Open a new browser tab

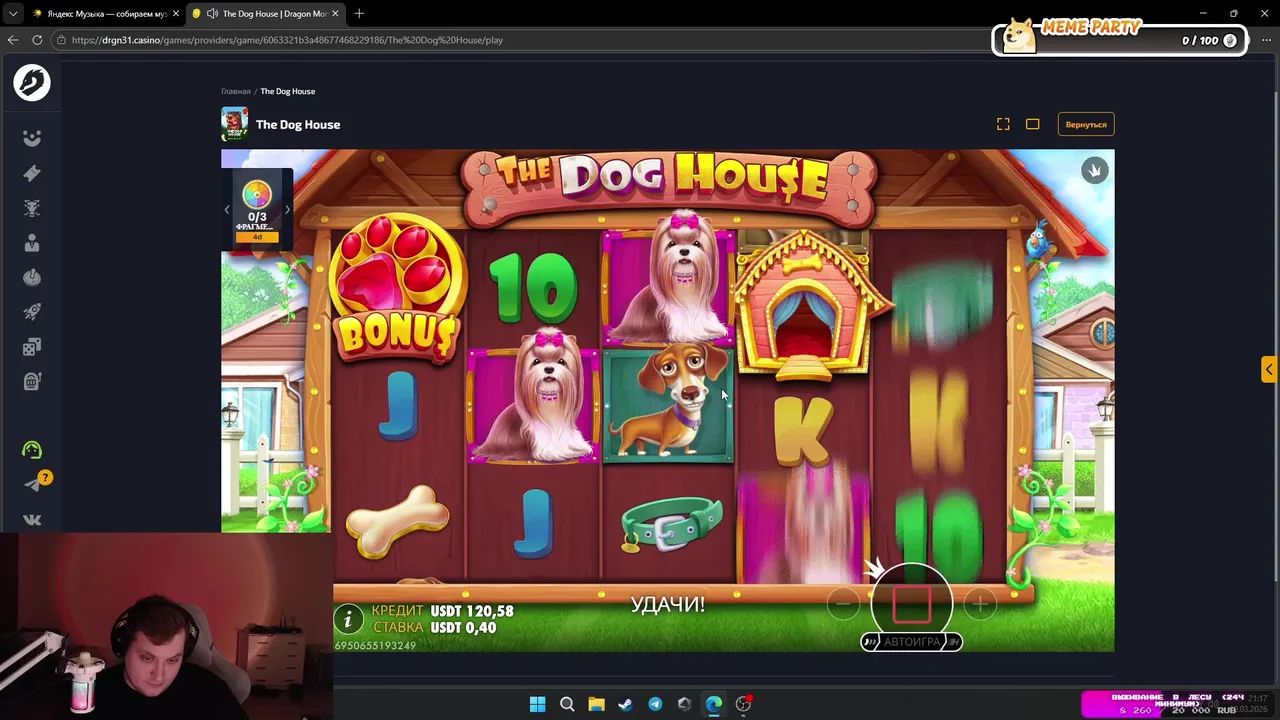click(359, 14)
